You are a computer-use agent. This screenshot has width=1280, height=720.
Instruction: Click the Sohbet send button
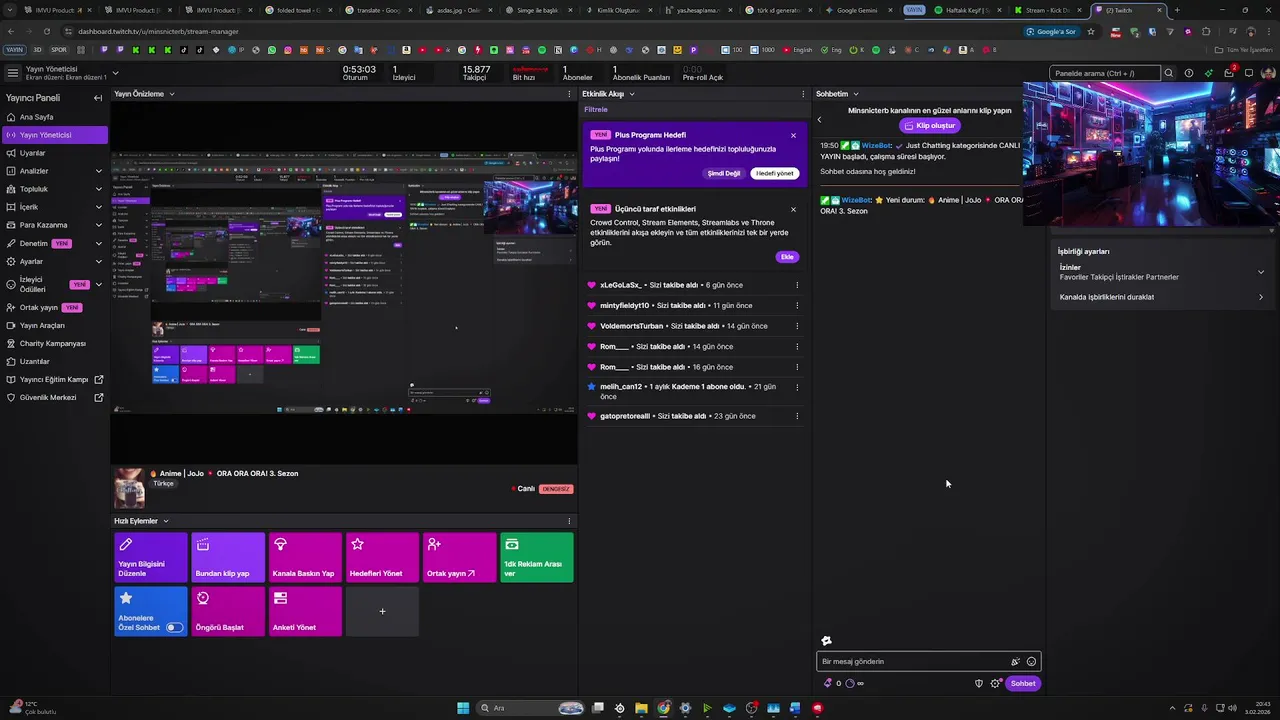(x=1023, y=683)
